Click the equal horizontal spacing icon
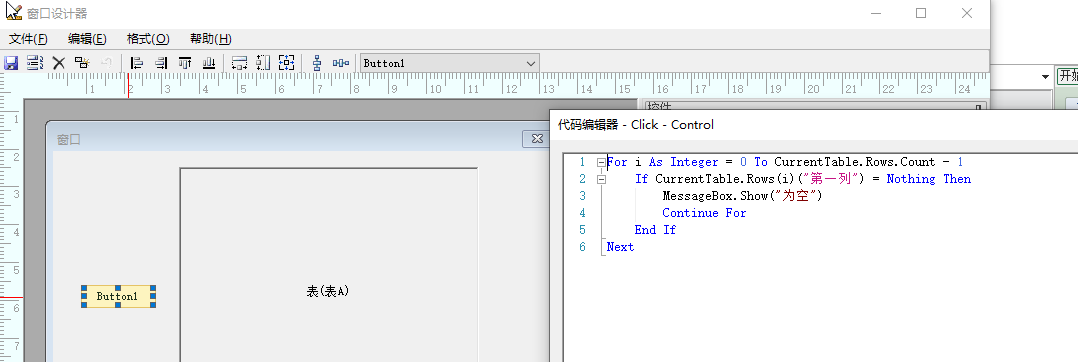The image size is (1078, 362). point(341,63)
